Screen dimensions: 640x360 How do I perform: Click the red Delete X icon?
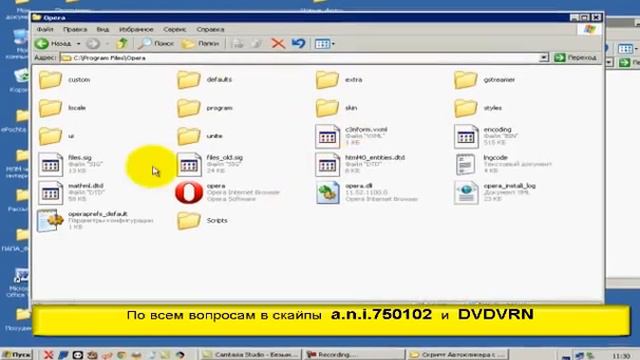(x=278, y=43)
